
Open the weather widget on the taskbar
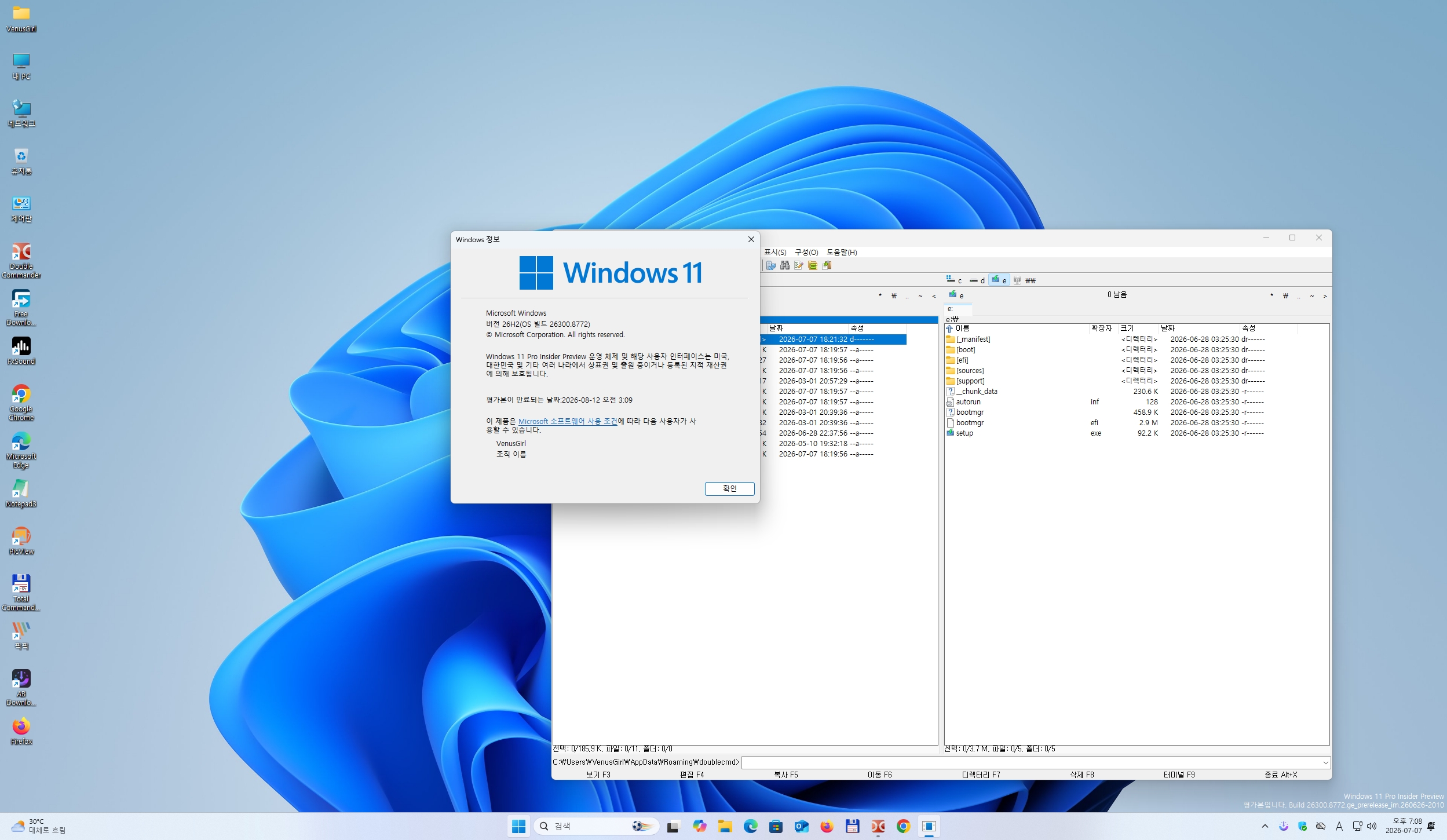(x=38, y=826)
